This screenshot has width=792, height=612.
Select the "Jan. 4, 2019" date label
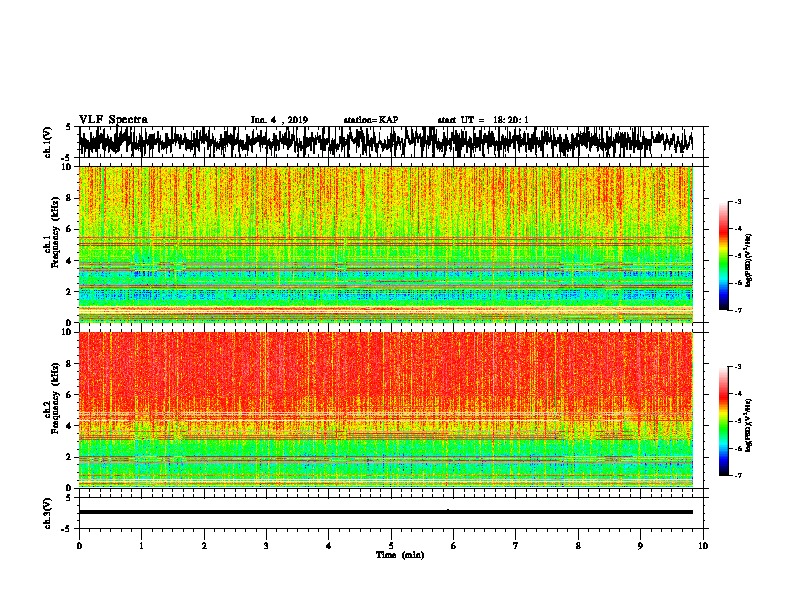[x=279, y=120]
